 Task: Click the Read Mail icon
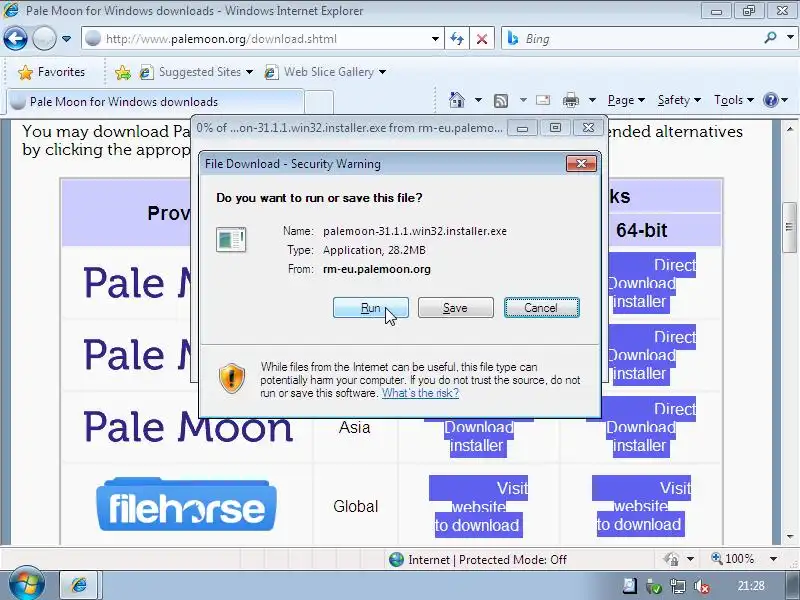(543, 100)
